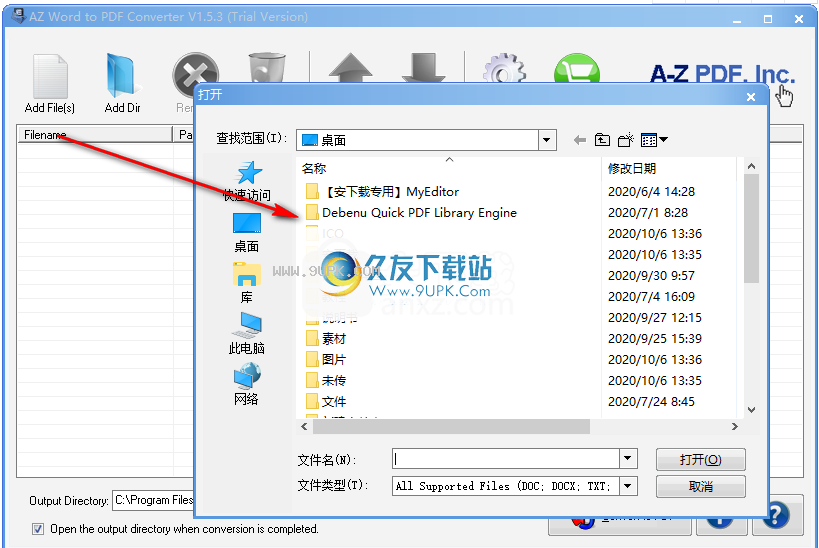Click the Add Dir folder icon
Viewport: 819px width, 548px height.
click(122, 76)
